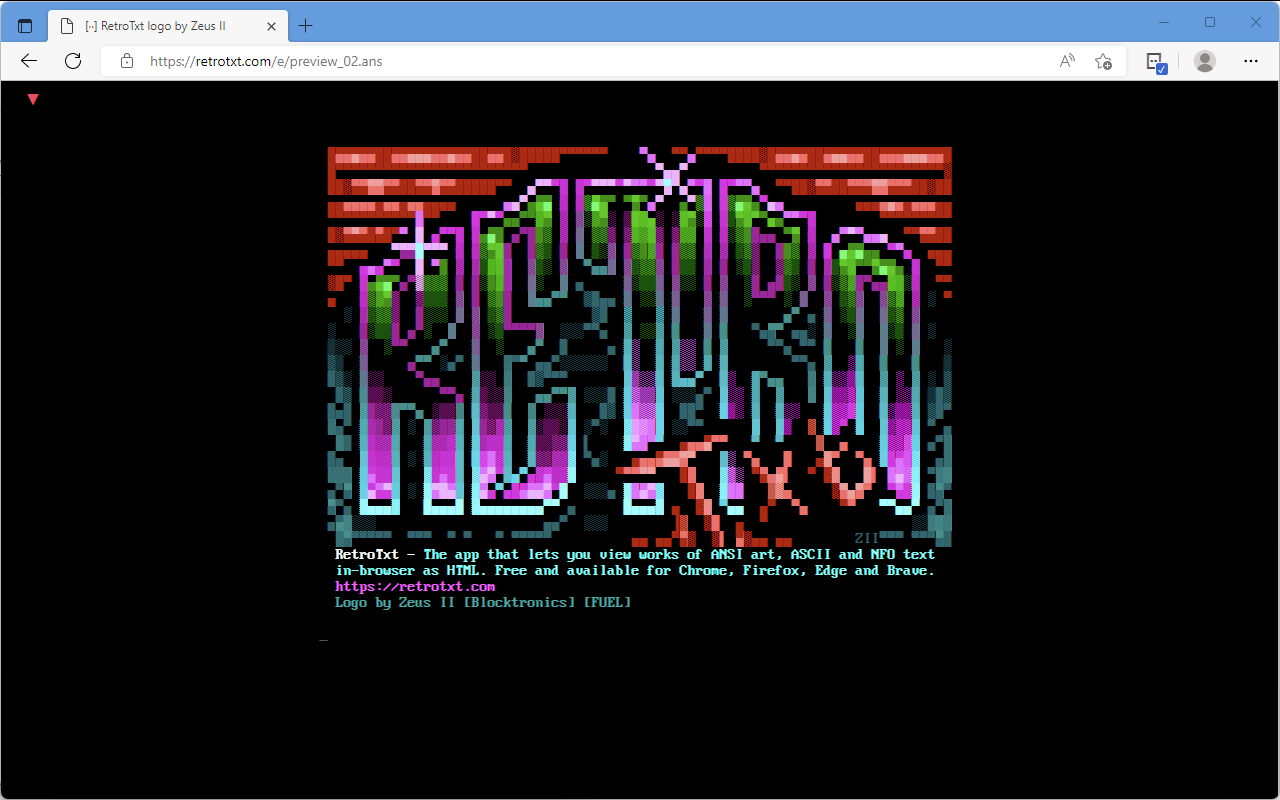Viewport: 1280px width, 800px height.
Task: Follow the https://retrotxt.com link
Action: (x=415, y=587)
